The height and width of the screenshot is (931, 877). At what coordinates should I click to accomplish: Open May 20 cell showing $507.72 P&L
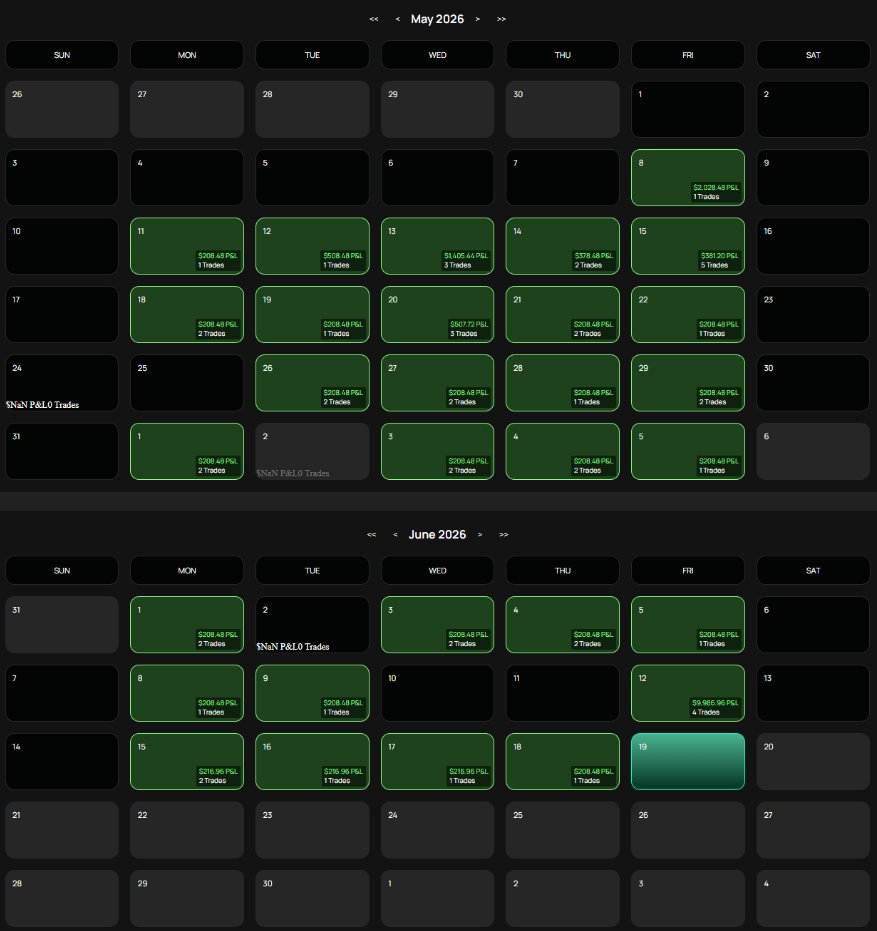tap(437, 315)
